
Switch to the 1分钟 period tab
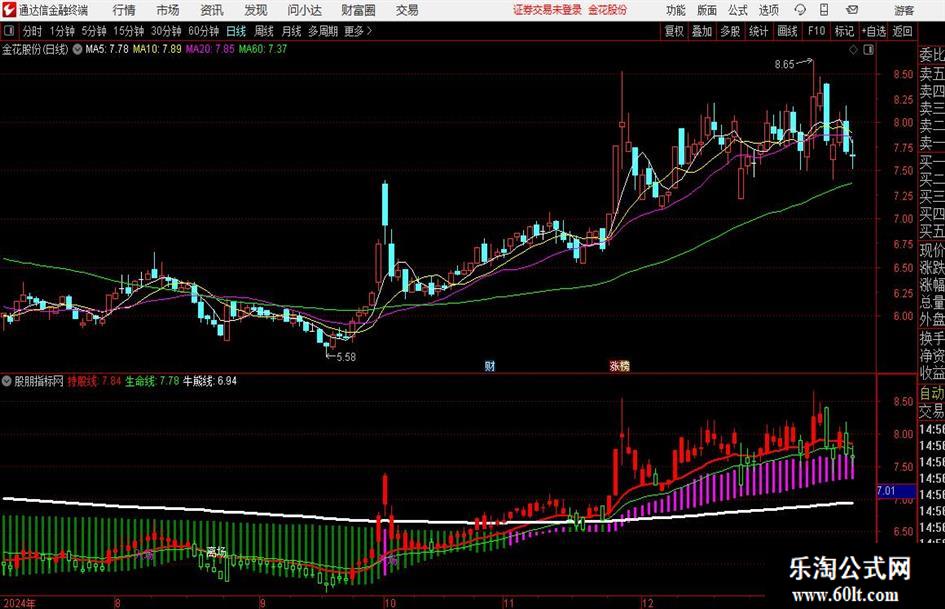click(61, 31)
